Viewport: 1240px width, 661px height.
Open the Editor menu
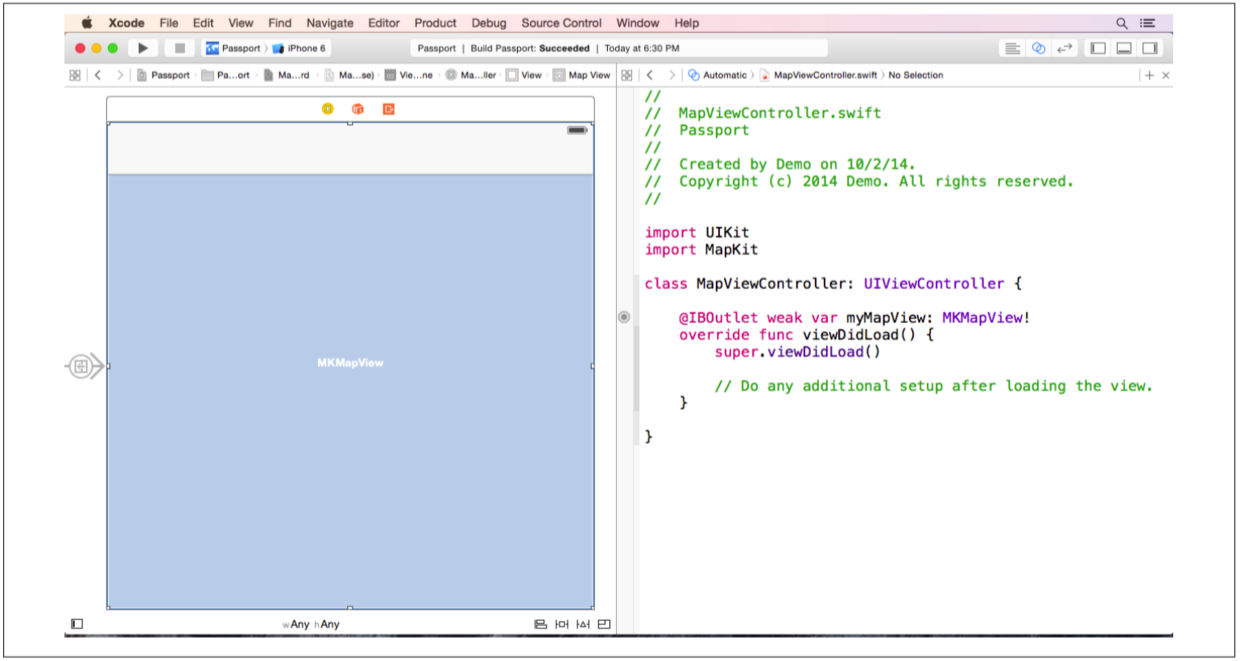pos(383,23)
